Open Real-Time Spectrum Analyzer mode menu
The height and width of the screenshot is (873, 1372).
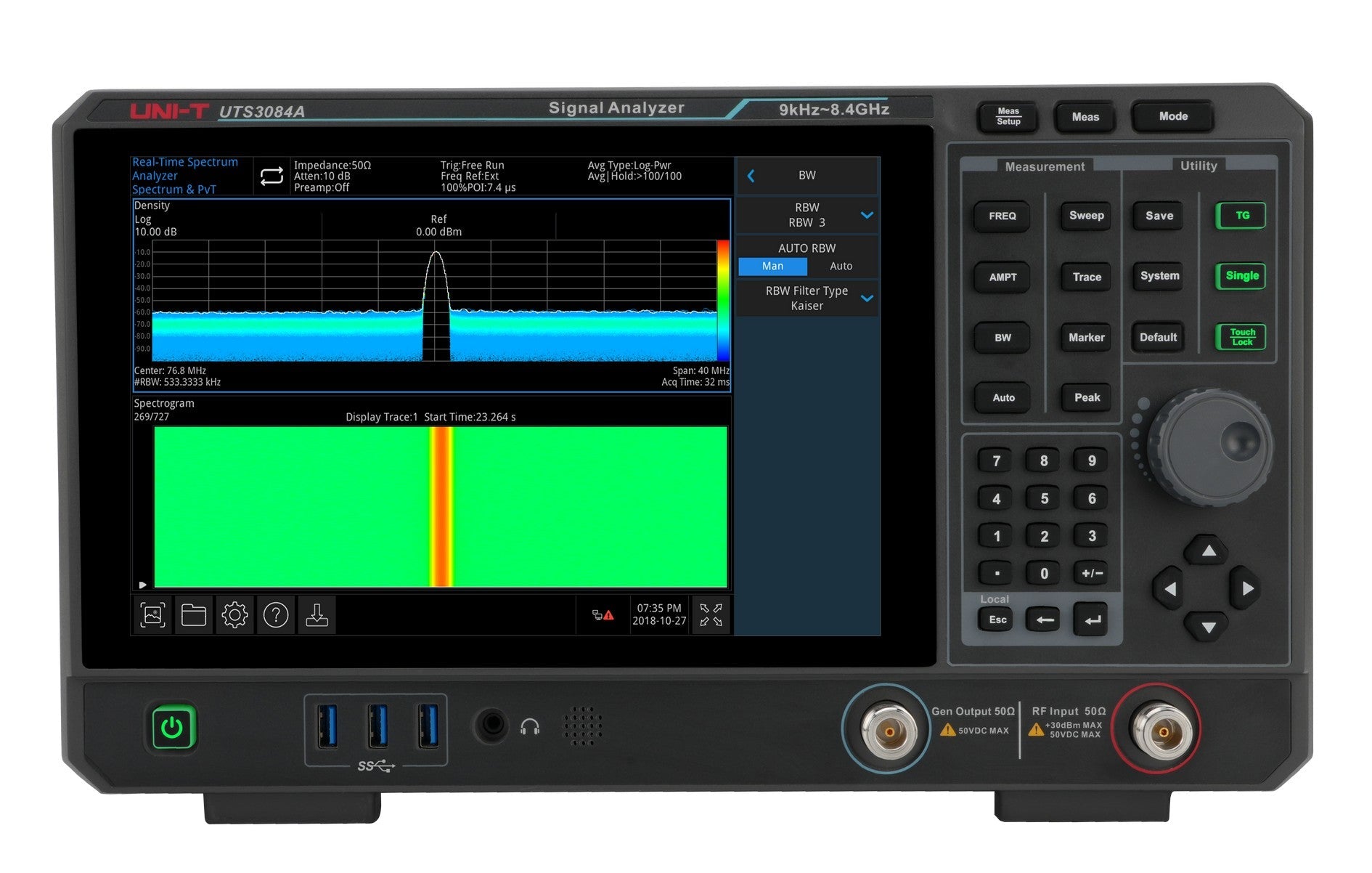(x=185, y=176)
